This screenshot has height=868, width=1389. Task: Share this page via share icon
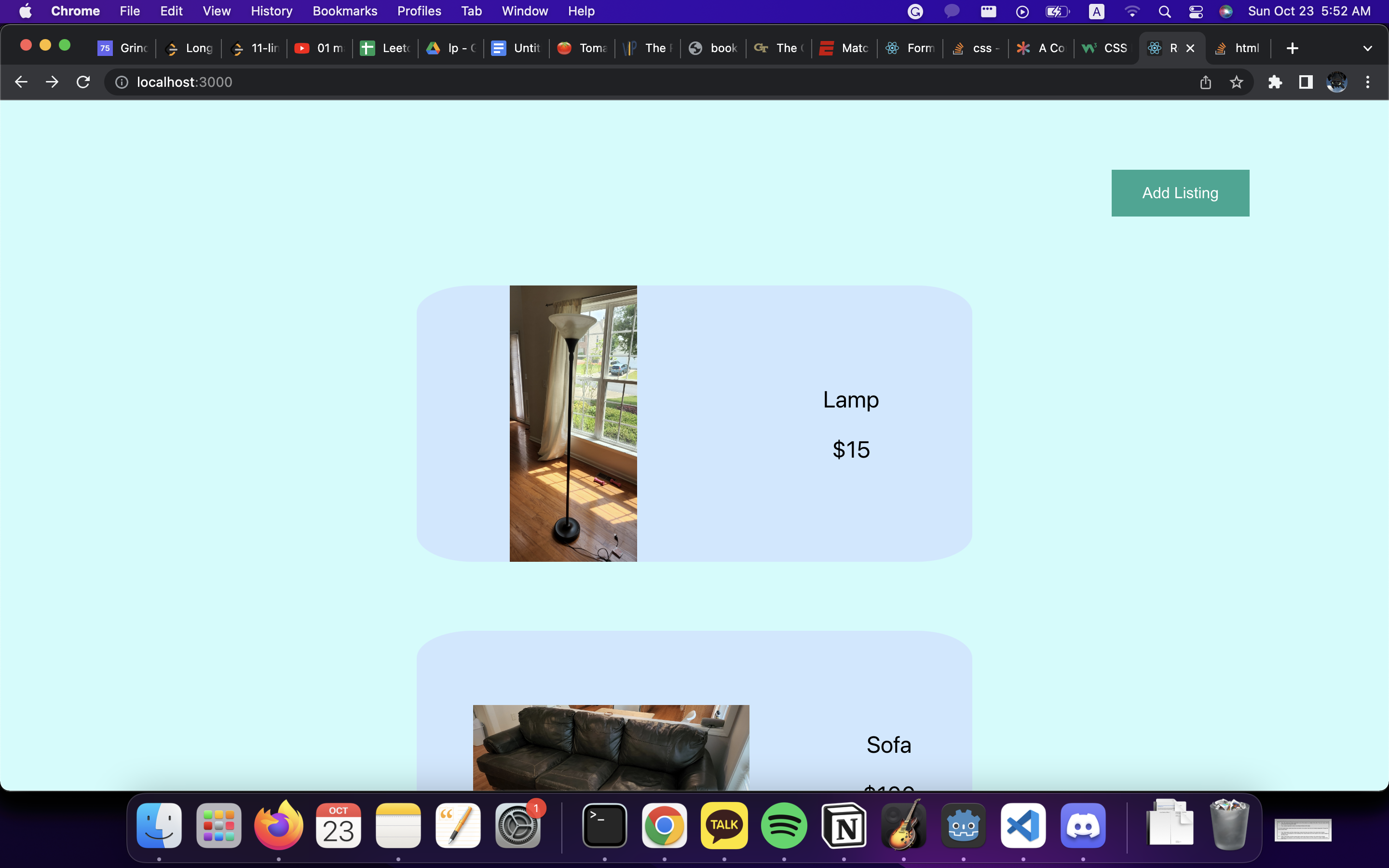point(1205,82)
